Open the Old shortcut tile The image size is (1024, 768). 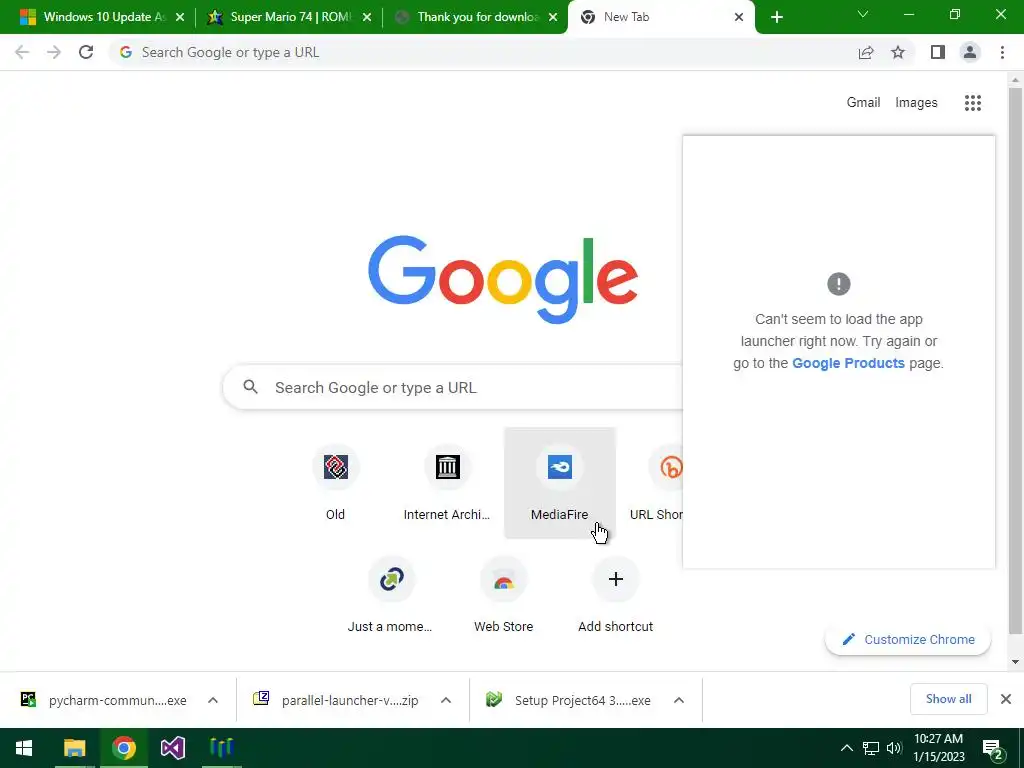[x=336, y=483]
